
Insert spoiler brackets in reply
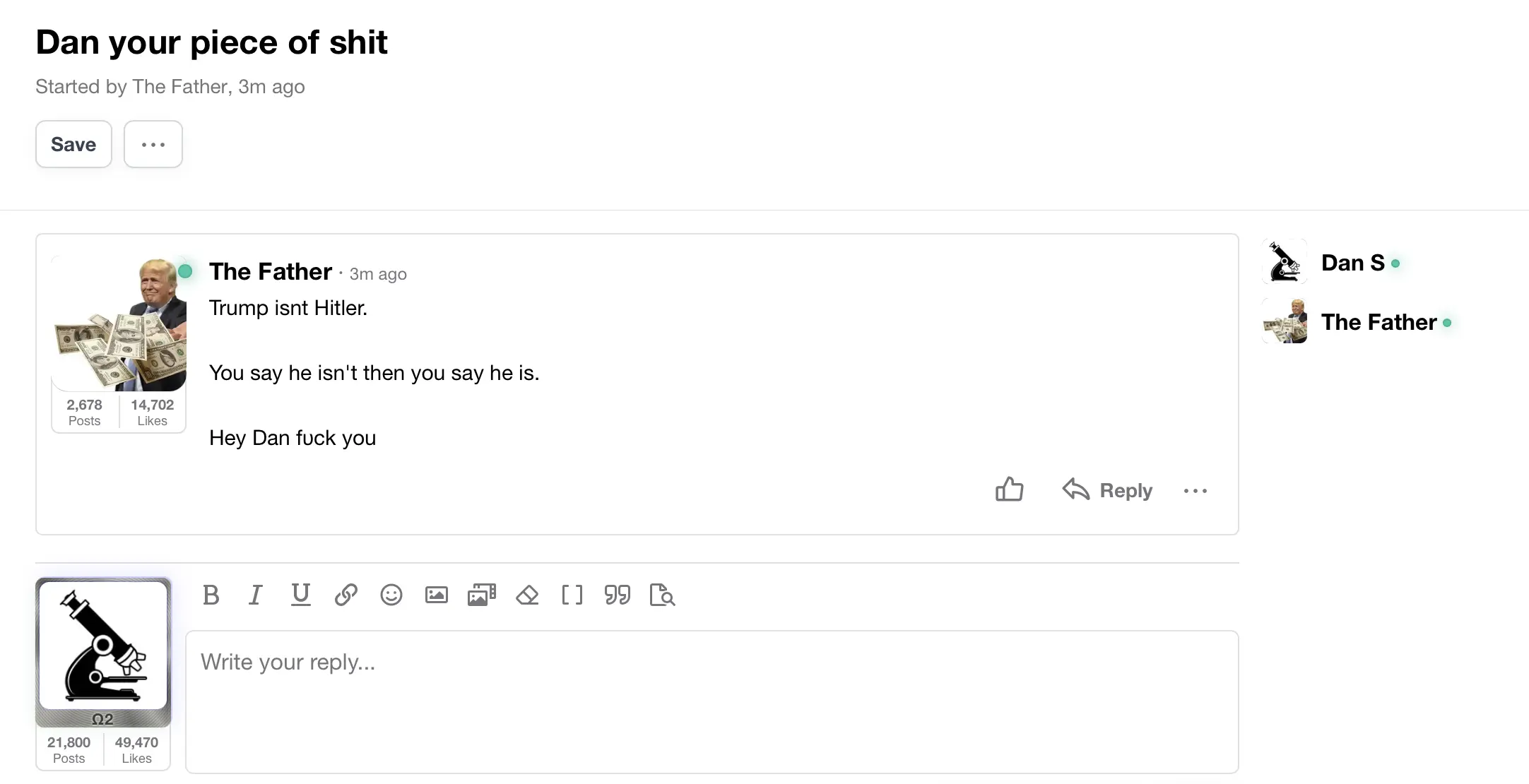(572, 595)
